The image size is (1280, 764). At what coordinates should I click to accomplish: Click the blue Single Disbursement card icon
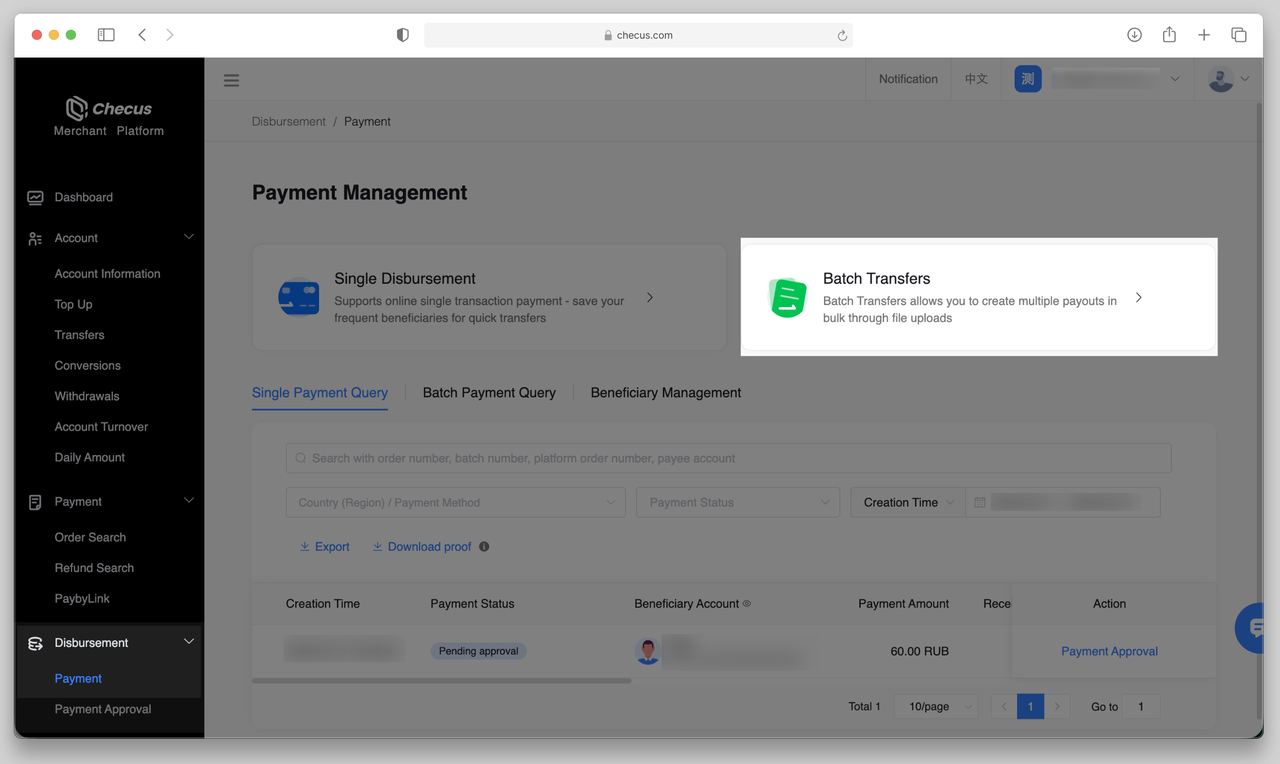pos(298,298)
